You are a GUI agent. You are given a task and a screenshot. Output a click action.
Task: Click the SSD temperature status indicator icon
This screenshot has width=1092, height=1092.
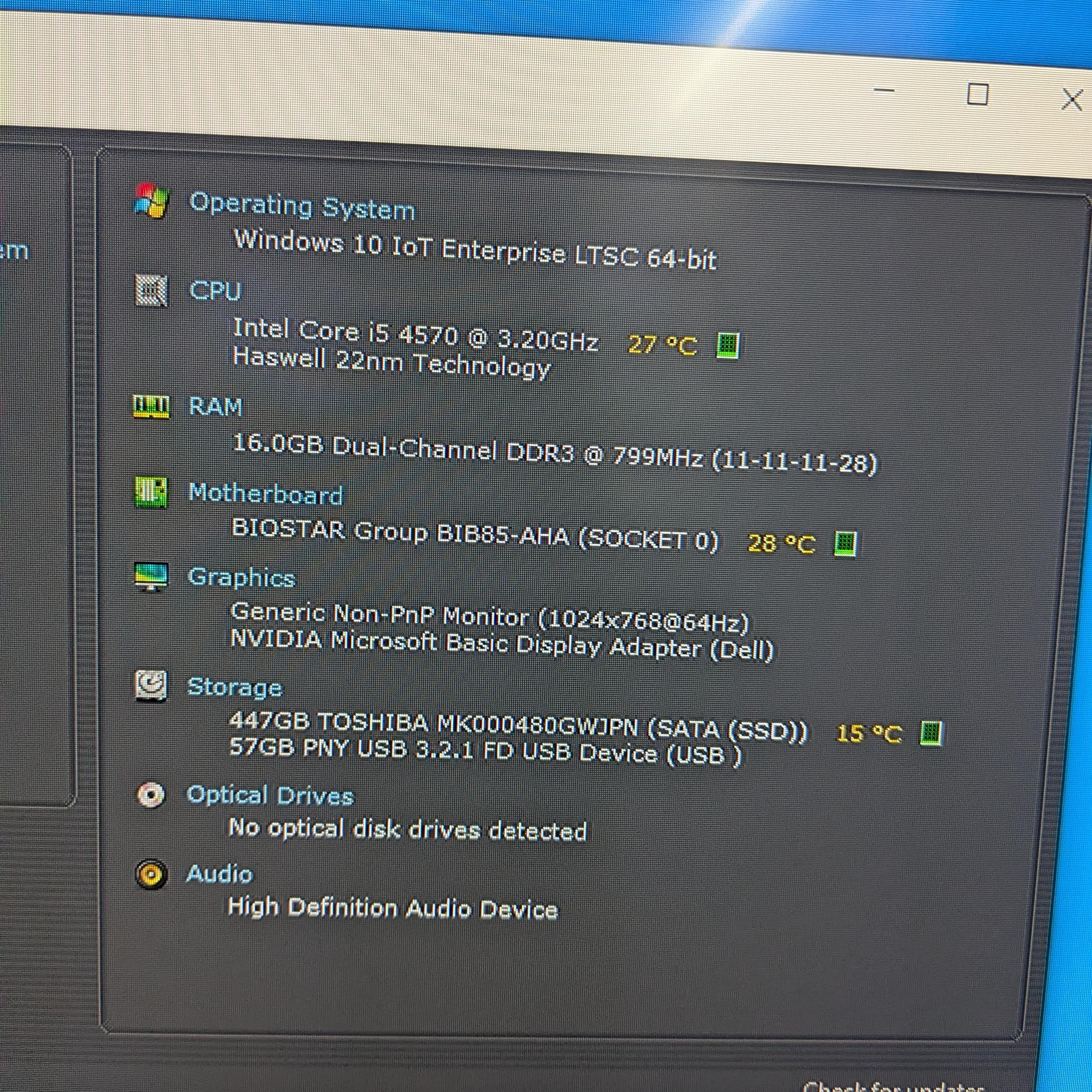pos(930,733)
